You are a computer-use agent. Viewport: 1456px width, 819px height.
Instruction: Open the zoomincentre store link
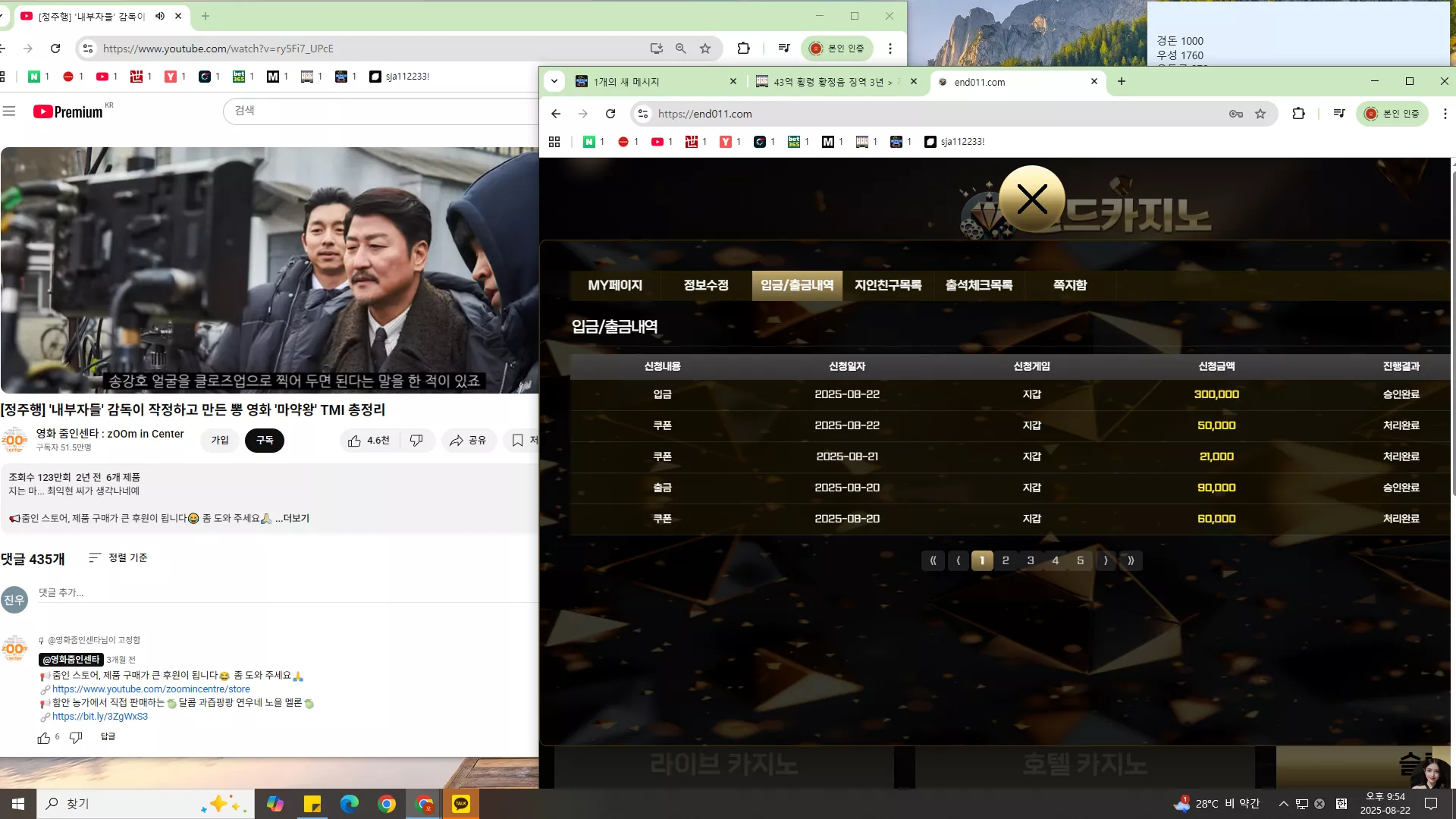pos(151,689)
